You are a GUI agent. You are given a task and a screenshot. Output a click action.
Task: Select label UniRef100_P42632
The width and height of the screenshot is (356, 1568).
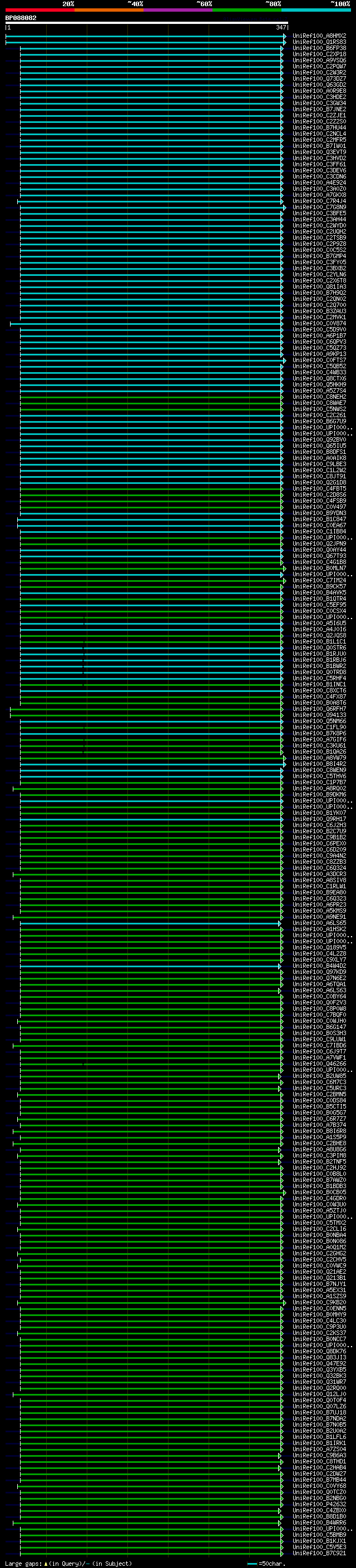319,1503
